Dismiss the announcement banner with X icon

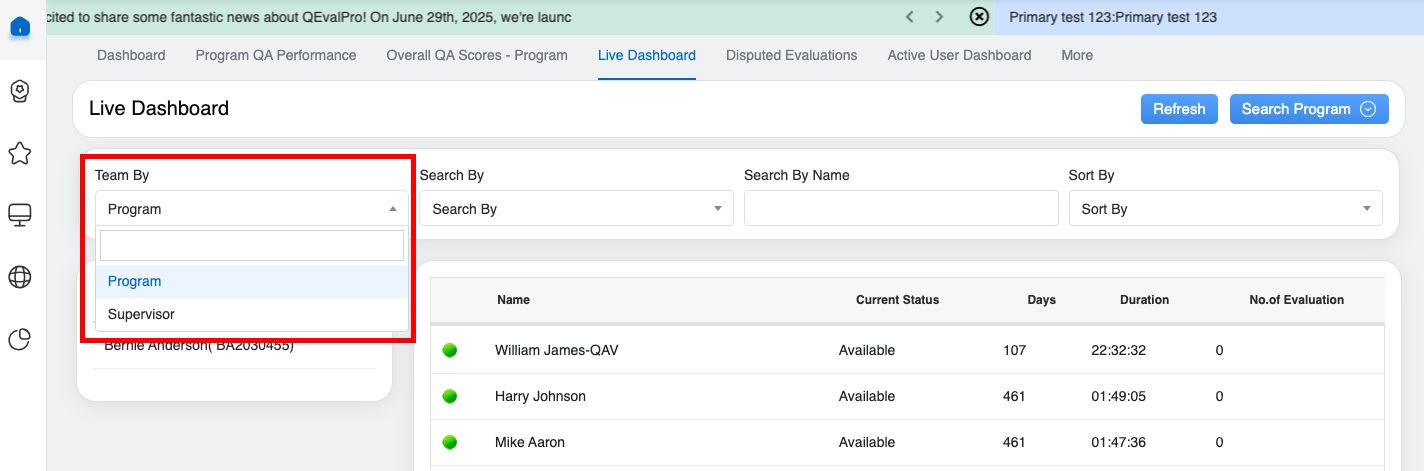pos(980,17)
